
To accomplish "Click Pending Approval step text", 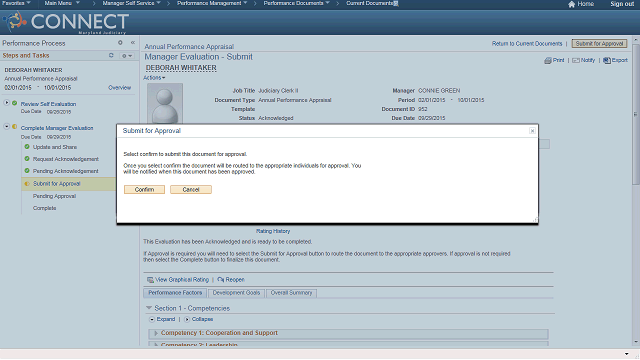I will click(54, 196).
